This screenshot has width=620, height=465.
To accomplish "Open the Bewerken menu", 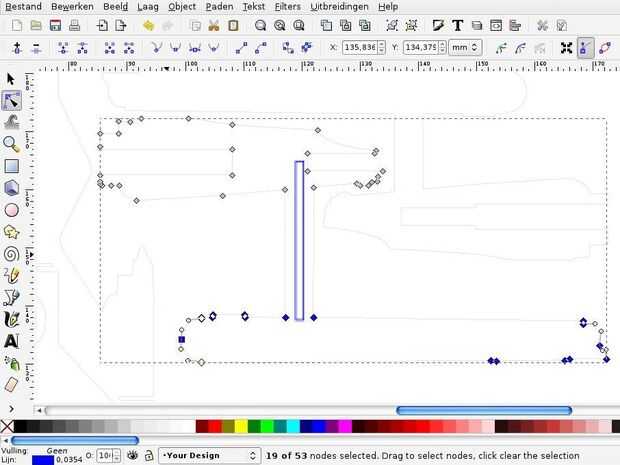I will click(x=72, y=7).
